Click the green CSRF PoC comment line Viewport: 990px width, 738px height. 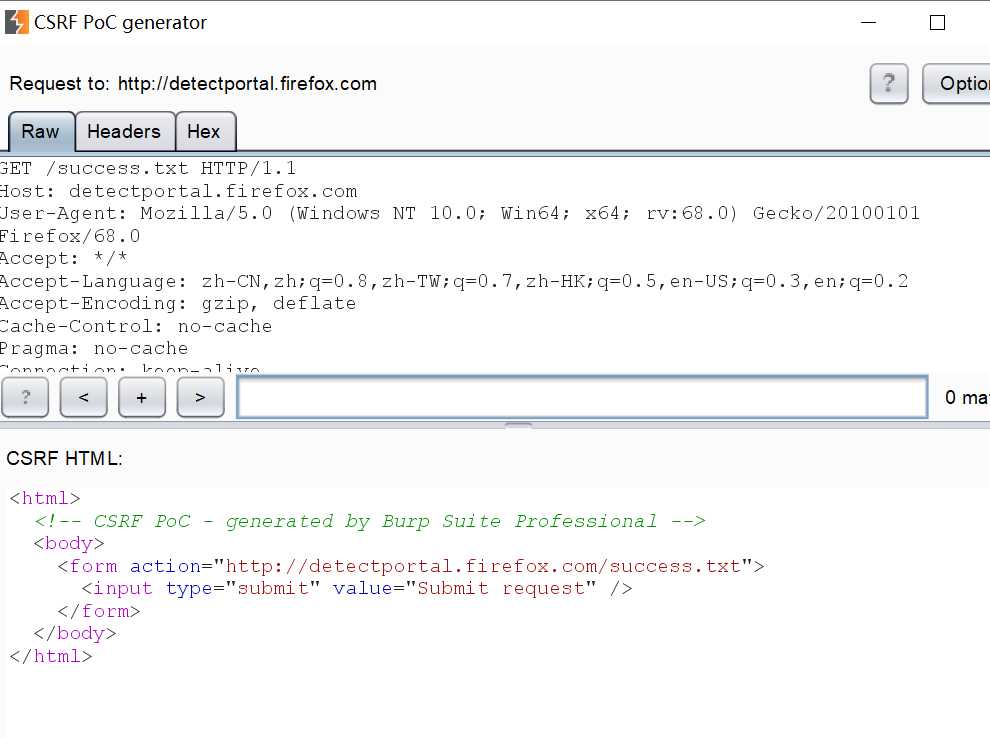pos(370,521)
